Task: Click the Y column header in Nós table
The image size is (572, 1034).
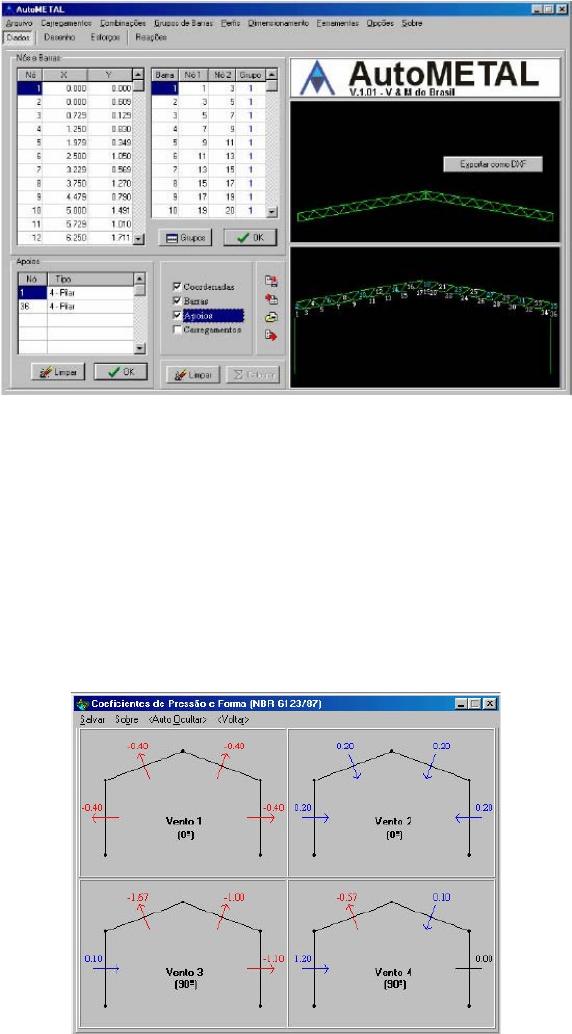Action: pyautogui.click(x=110, y=75)
